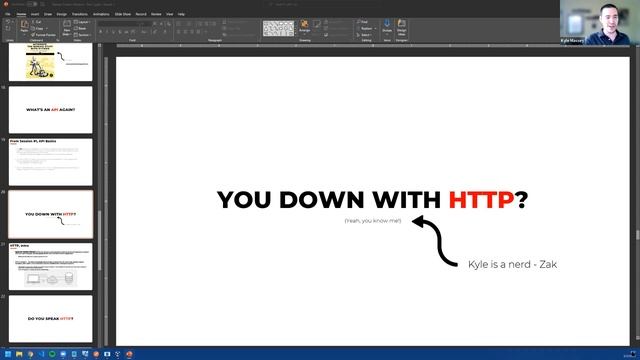The image size is (640, 360).
Task: Toggle Bold formatting in Font group
Action: pos(100,32)
